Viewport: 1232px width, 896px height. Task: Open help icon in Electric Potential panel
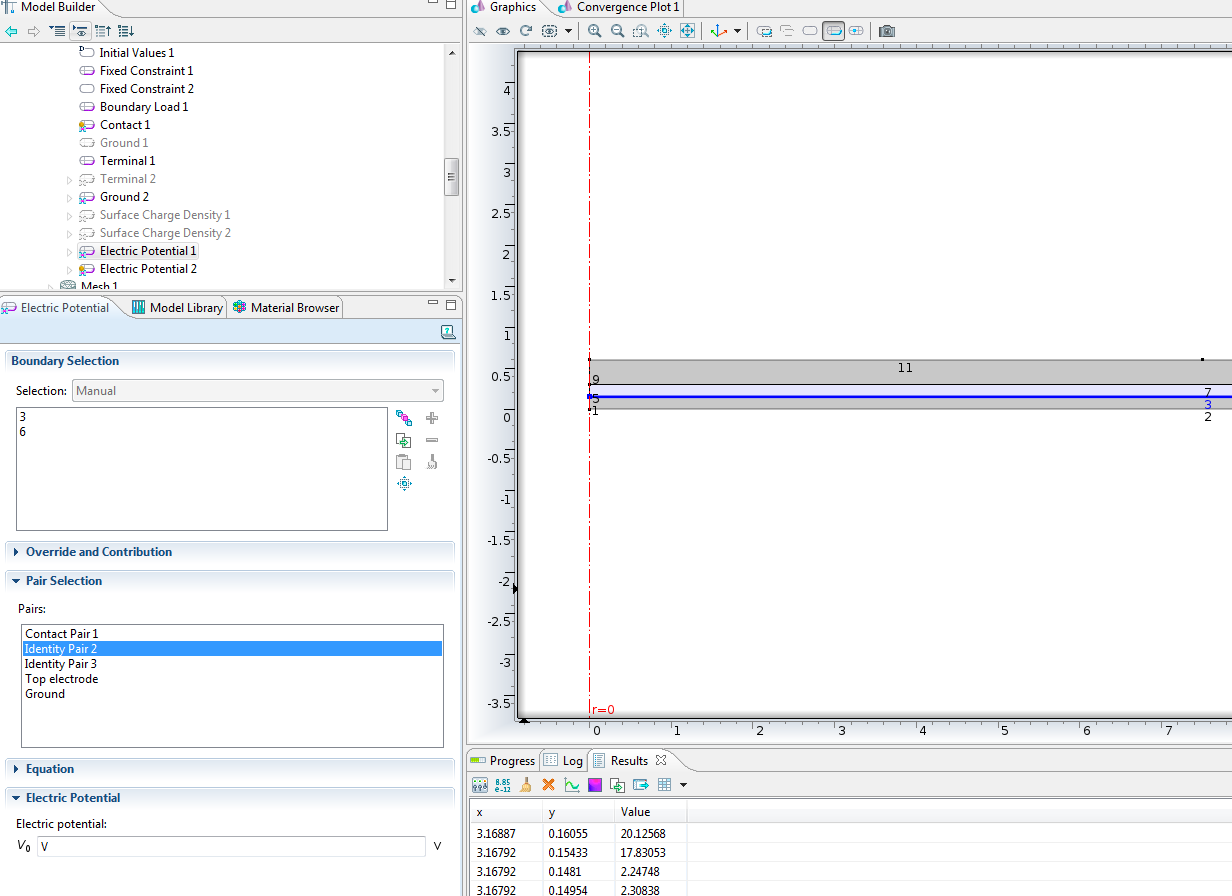click(x=448, y=332)
